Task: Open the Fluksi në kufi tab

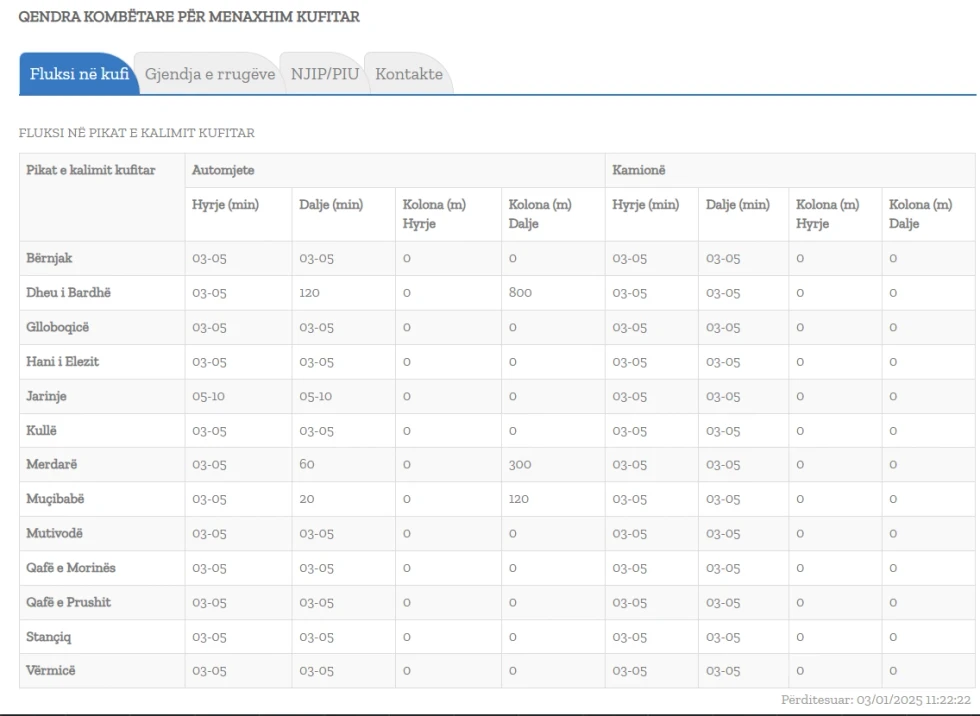Action: 79,74
